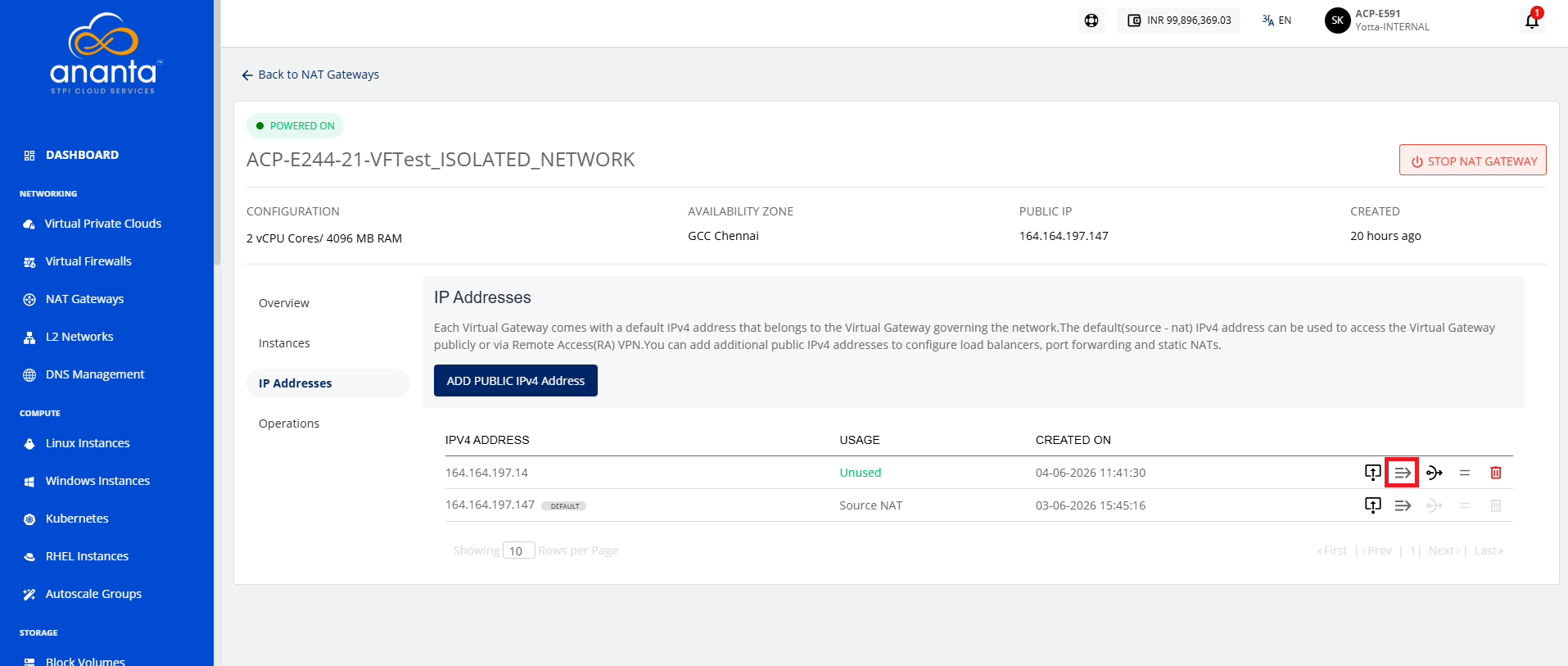Viewport: 1568px width, 666px height.
Task: Click the rows per page input field
Action: click(518, 550)
